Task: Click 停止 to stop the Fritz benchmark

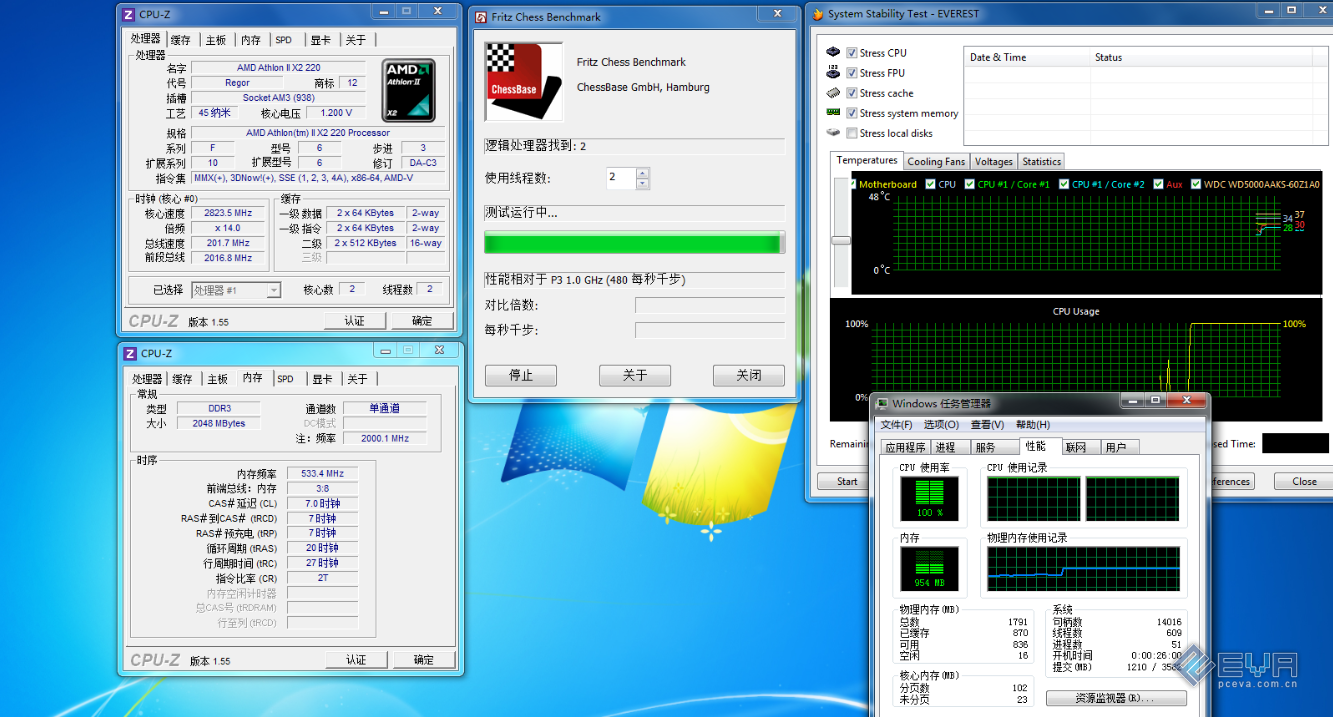Action: point(521,375)
